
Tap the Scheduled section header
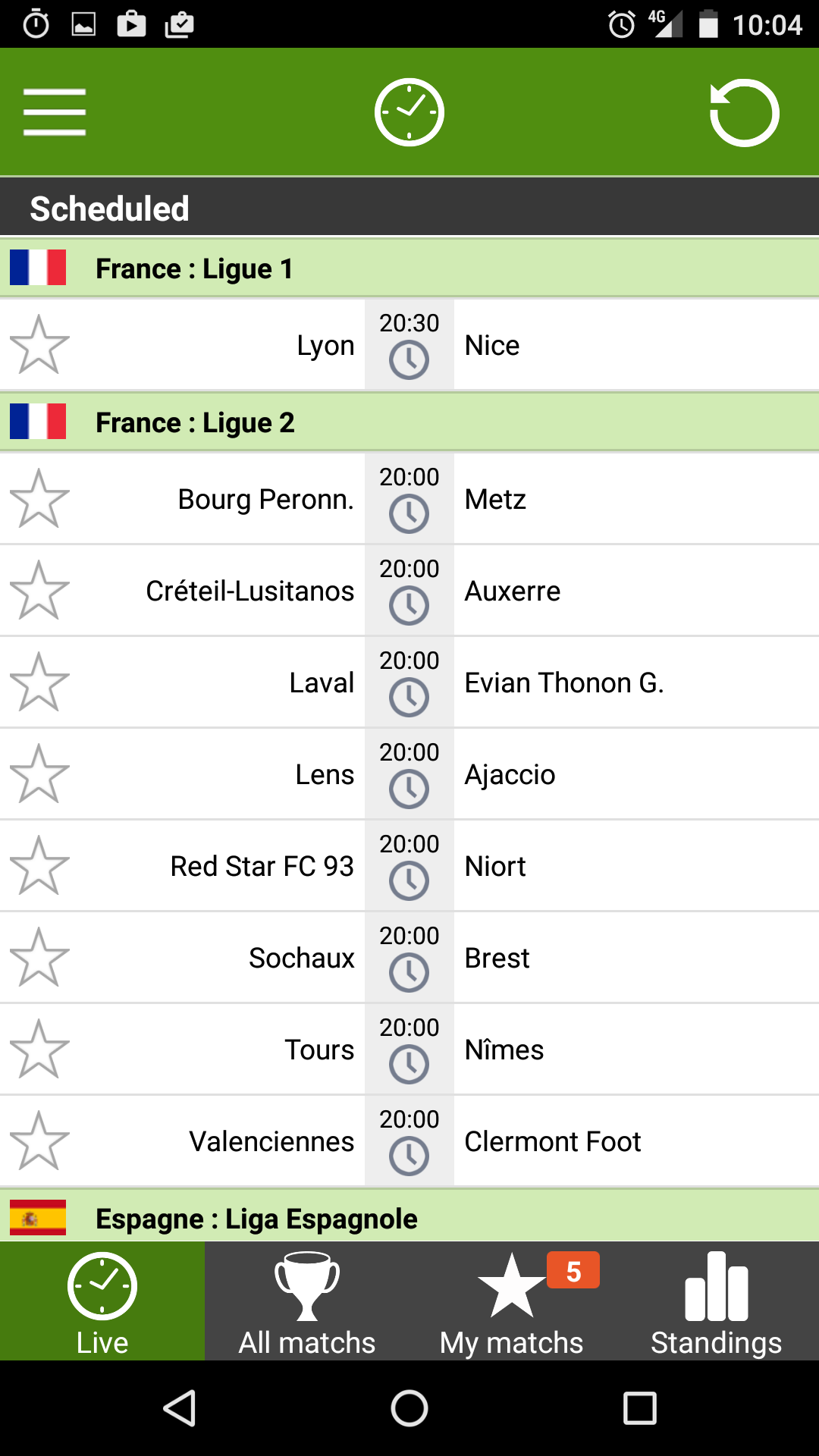[409, 208]
